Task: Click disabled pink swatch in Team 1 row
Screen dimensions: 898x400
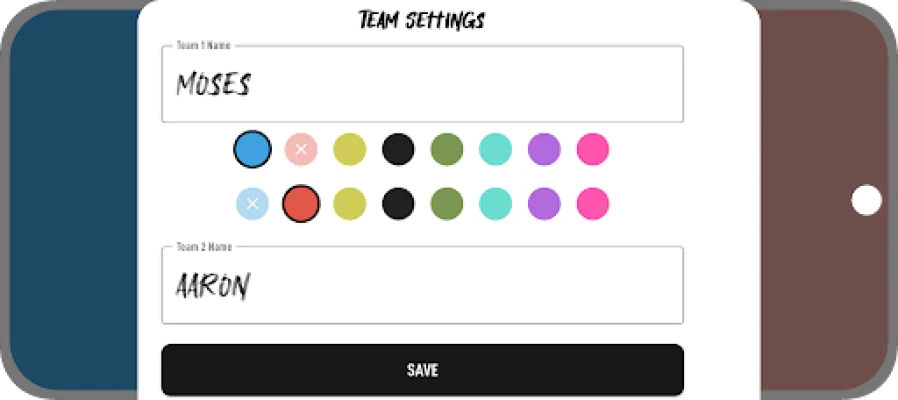Action: pyautogui.click(x=301, y=149)
